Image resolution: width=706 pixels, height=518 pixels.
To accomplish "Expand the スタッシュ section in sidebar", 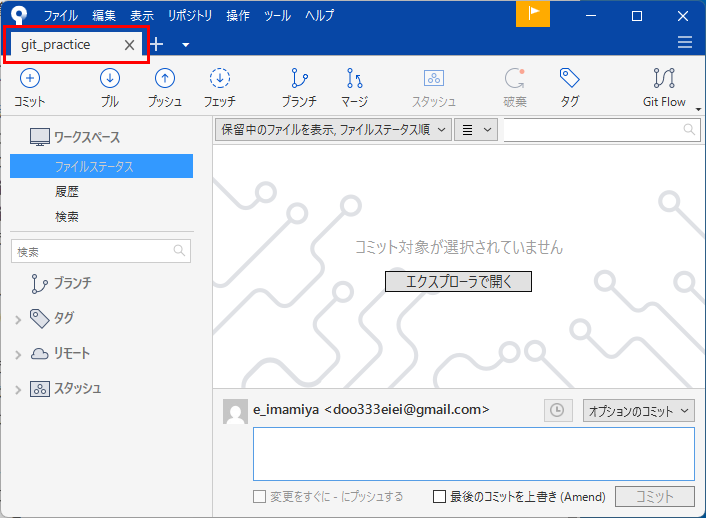I will click(x=18, y=389).
